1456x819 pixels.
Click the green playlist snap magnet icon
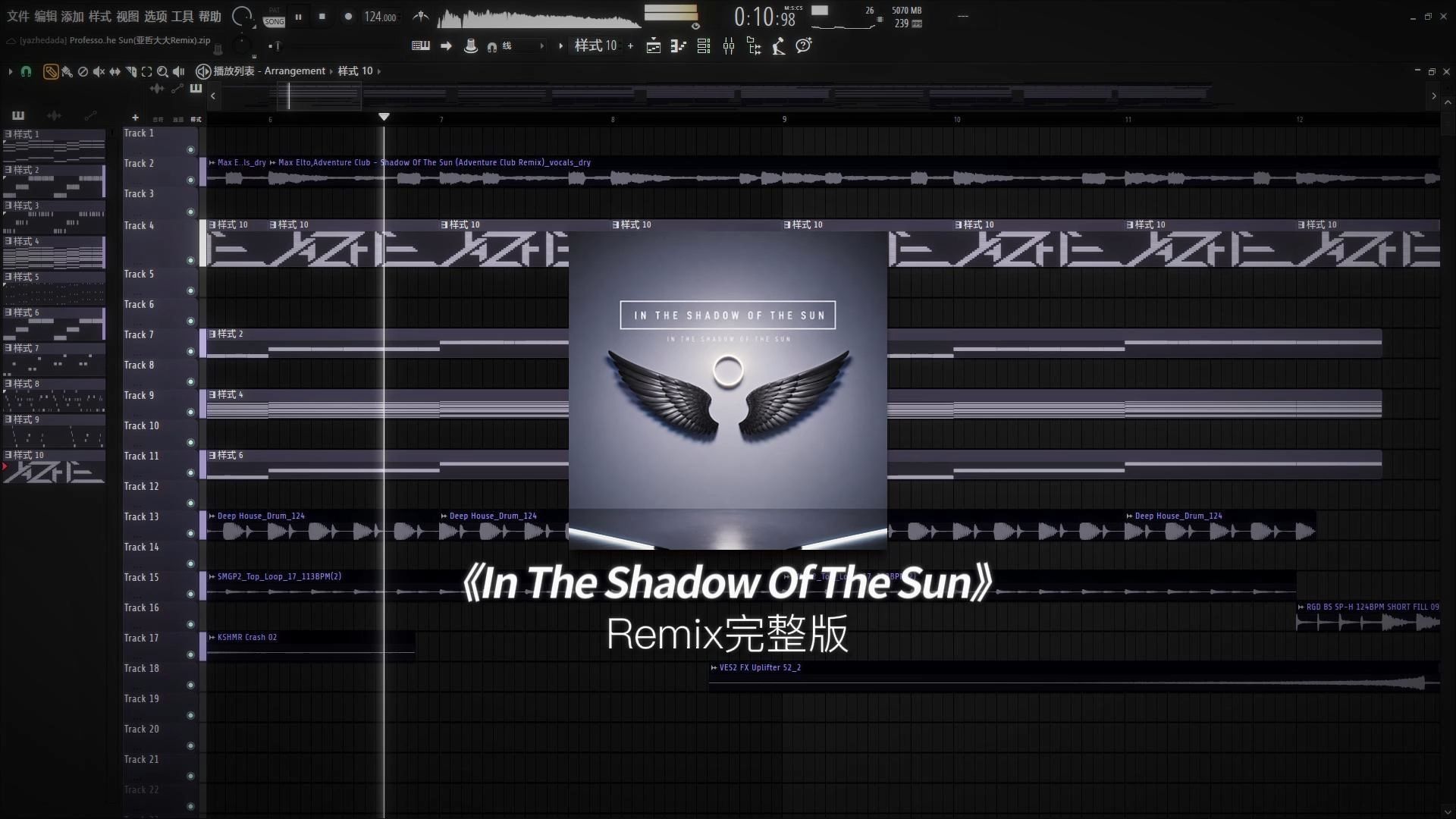click(26, 71)
